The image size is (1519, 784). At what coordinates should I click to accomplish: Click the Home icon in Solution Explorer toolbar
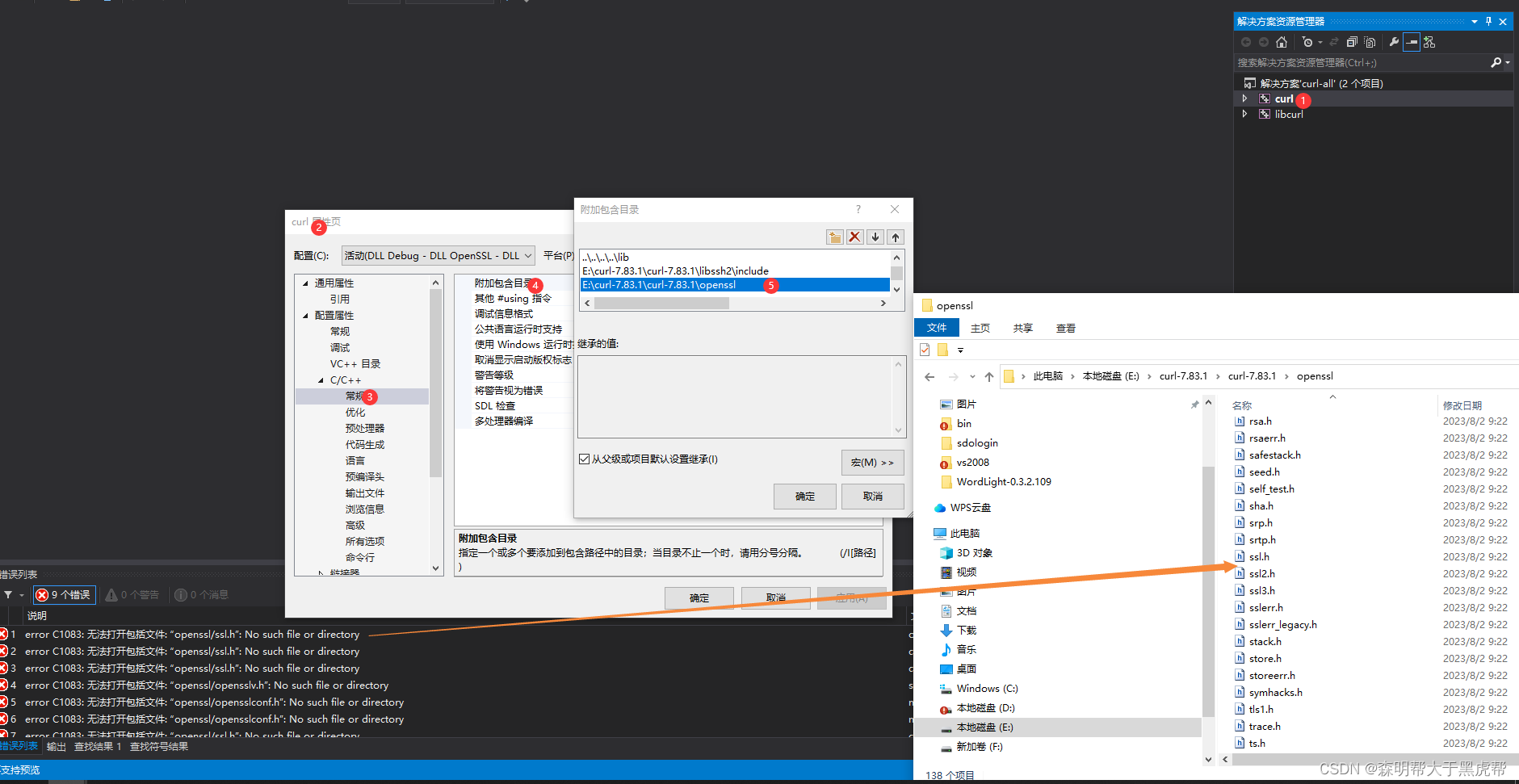[x=1282, y=42]
